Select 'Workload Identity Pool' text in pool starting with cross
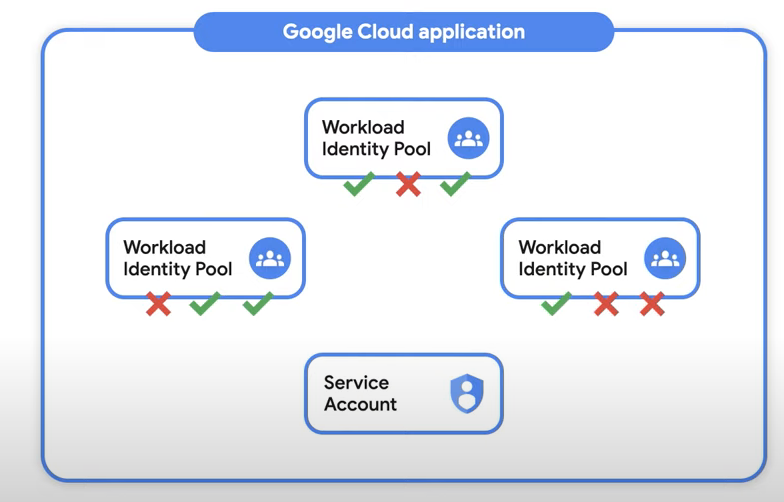The height and width of the screenshot is (502, 784). point(178,258)
